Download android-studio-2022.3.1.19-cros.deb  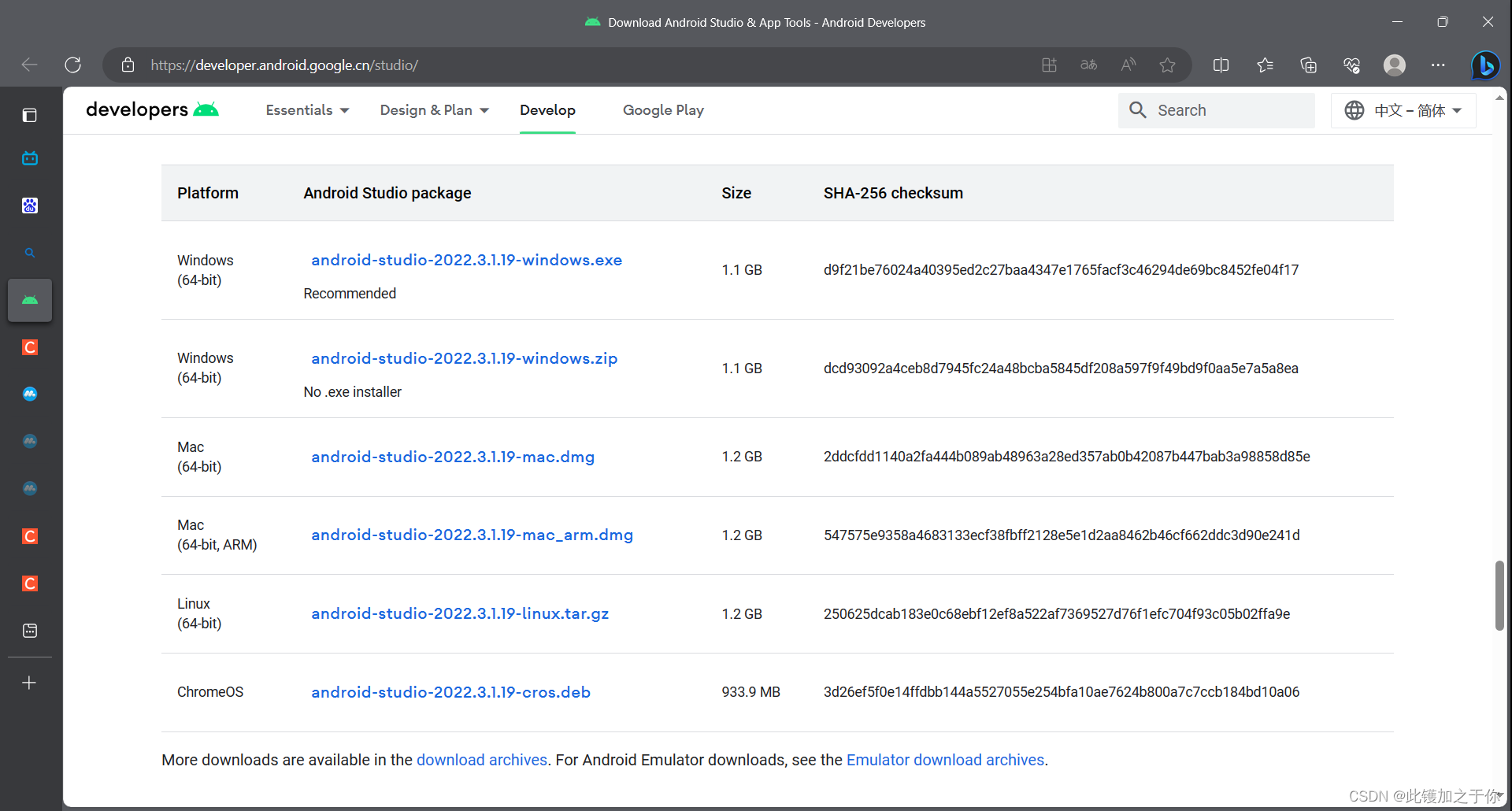click(450, 692)
